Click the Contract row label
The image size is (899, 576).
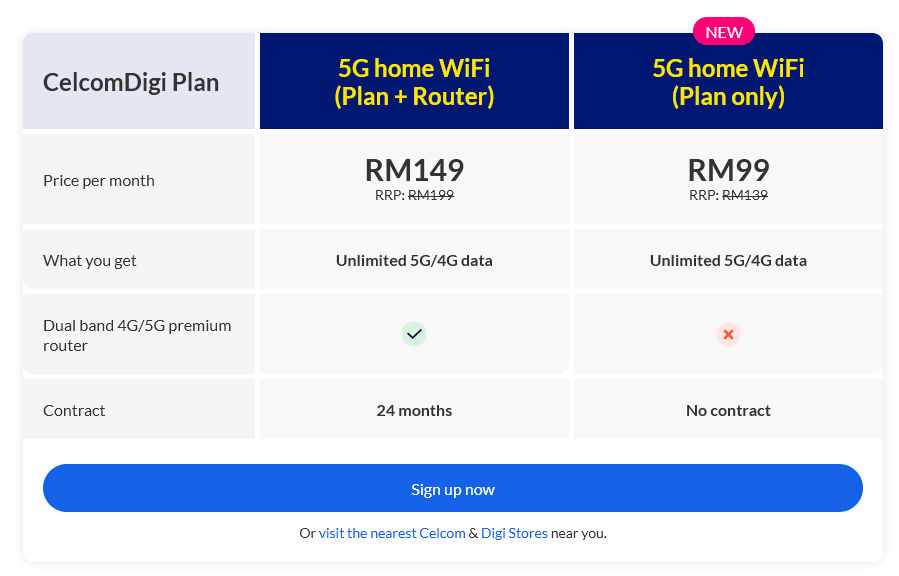click(74, 410)
